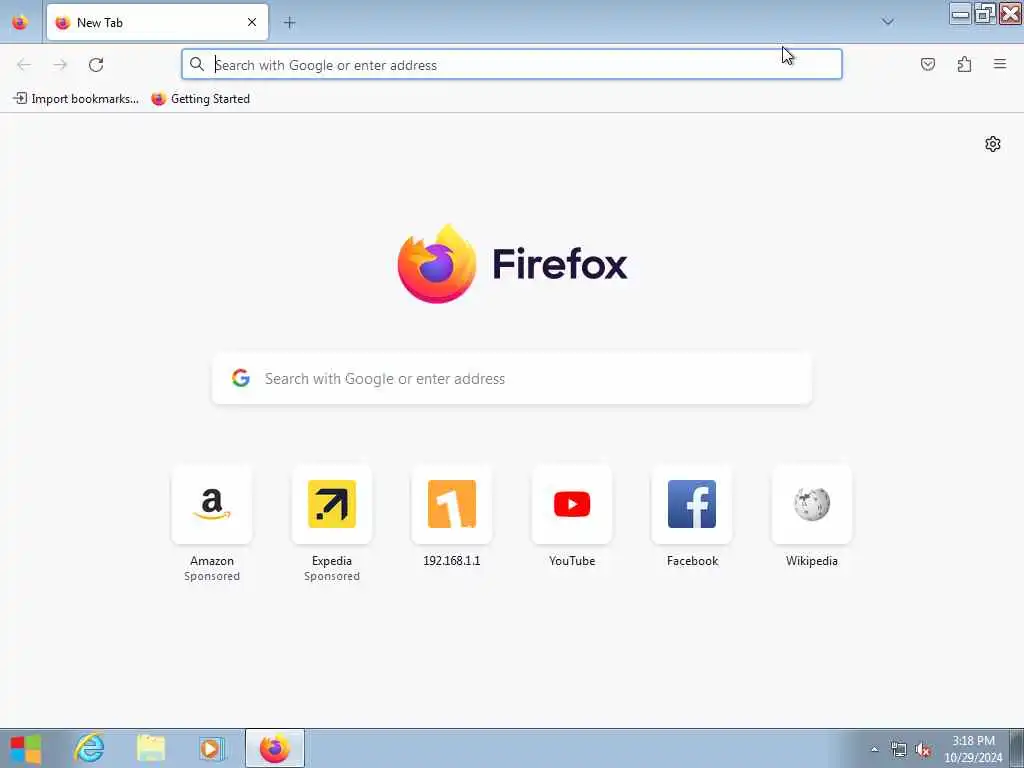The image size is (1024, 768).
Task: Open the Facebook shortcut tile
Action: [692, 504]
